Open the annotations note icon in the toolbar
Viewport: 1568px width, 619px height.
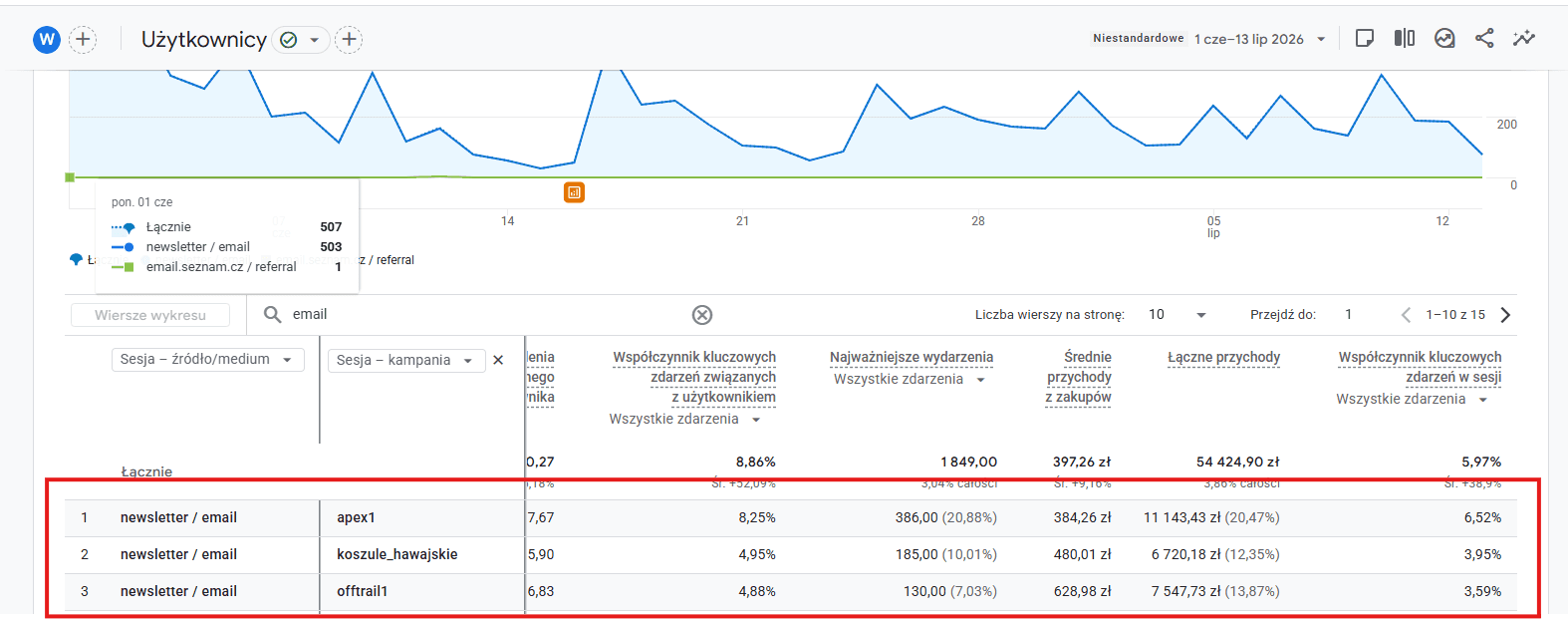[x=1365, y=38]
